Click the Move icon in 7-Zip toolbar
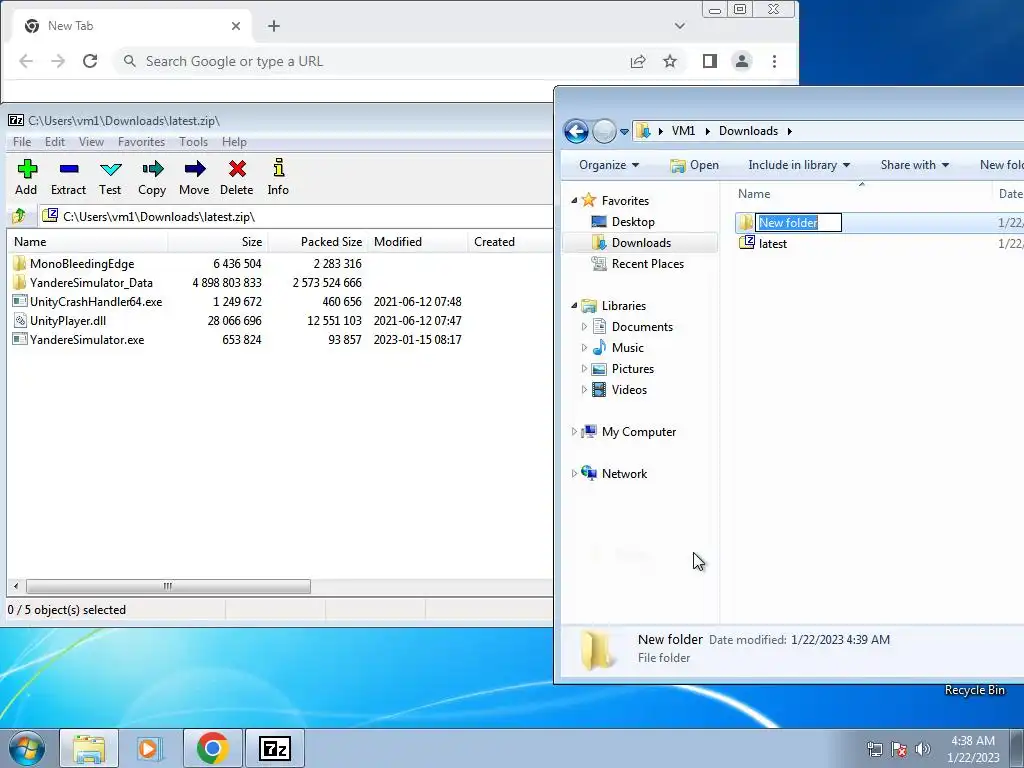The height and width of the screenshot is (768, 1024). (195, 170)
